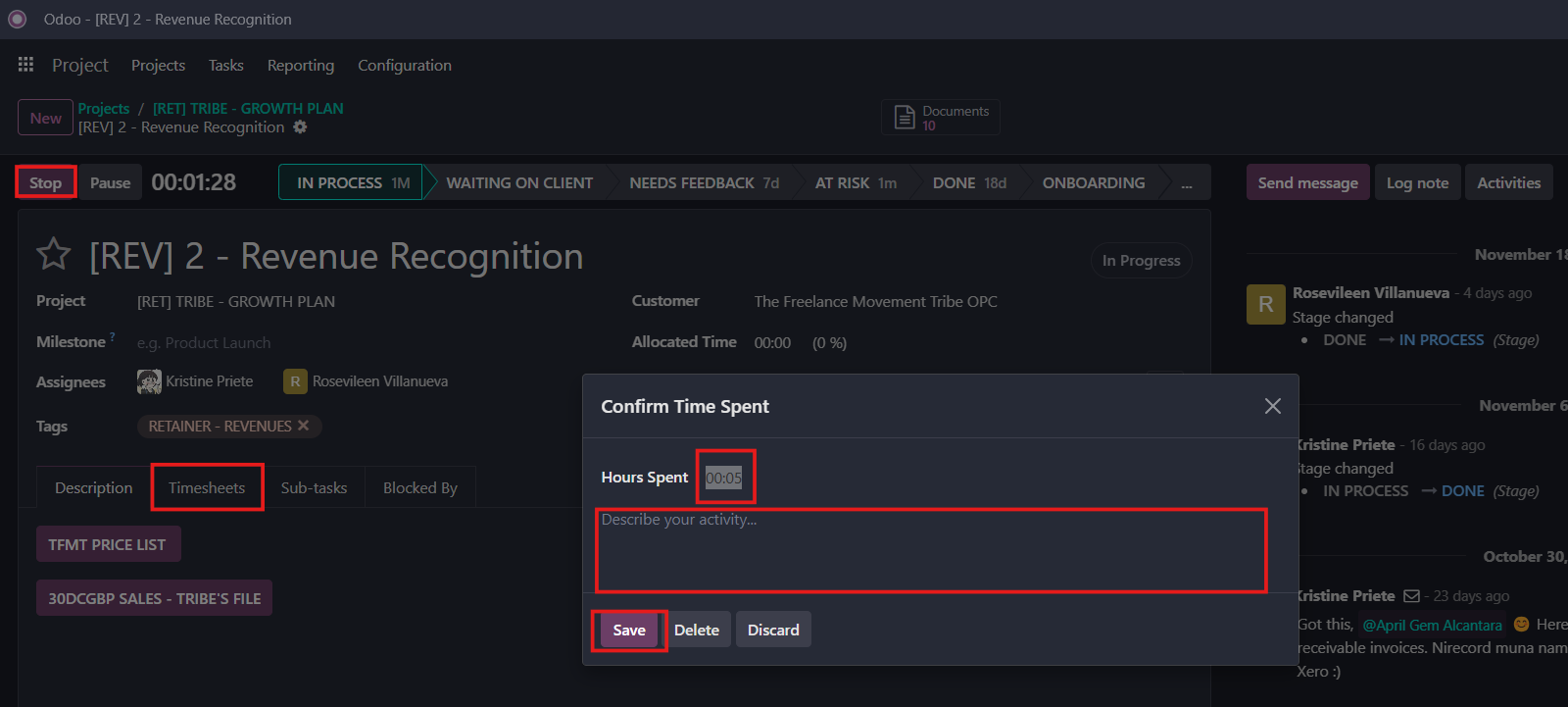The image size is (1568, 707).
Task: Set stage to WAITING ON CLIENT
Action: click(x=518, y=183)
